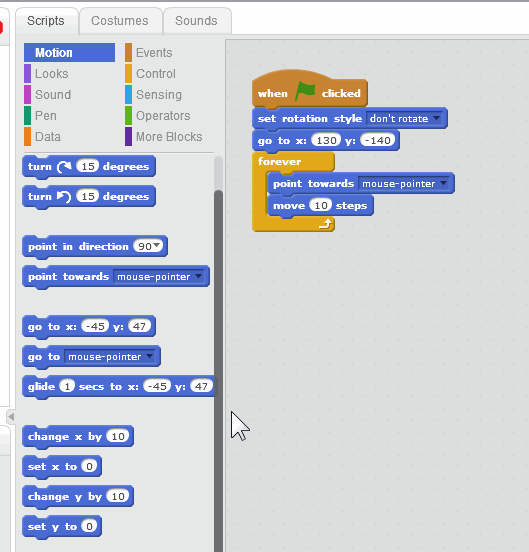529x552 pixels.
Task: Open rotation style dropdown showing don't rotate
Action: (405, 119)
